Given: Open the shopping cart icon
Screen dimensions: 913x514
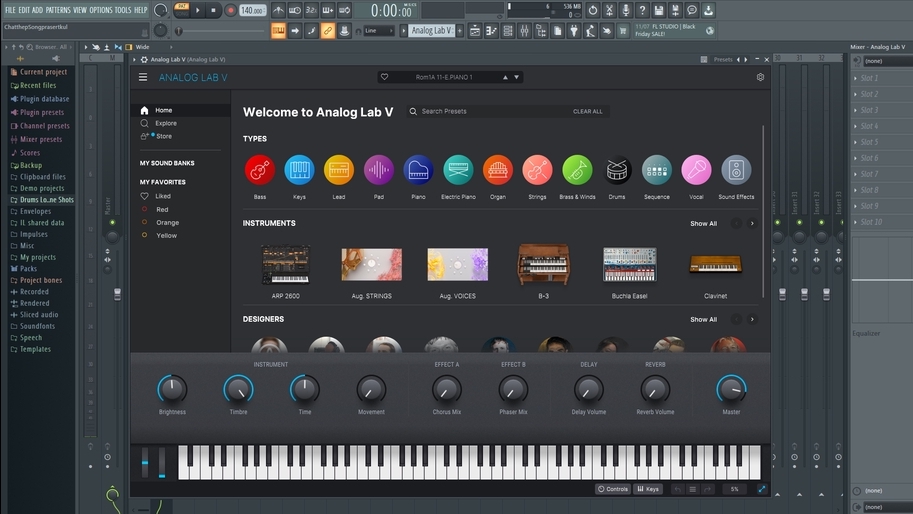Looking at the screenshot, I should point(622,31).
